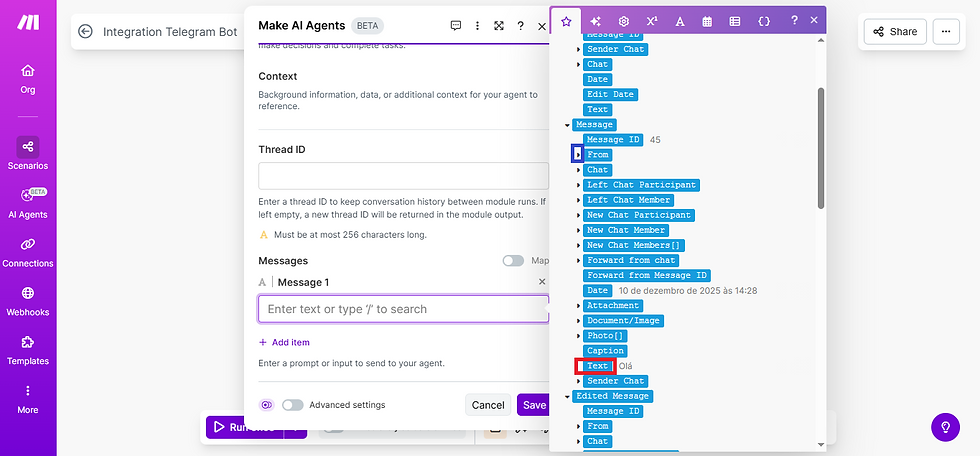Save the AI agent settings

(x=534, y=405)
